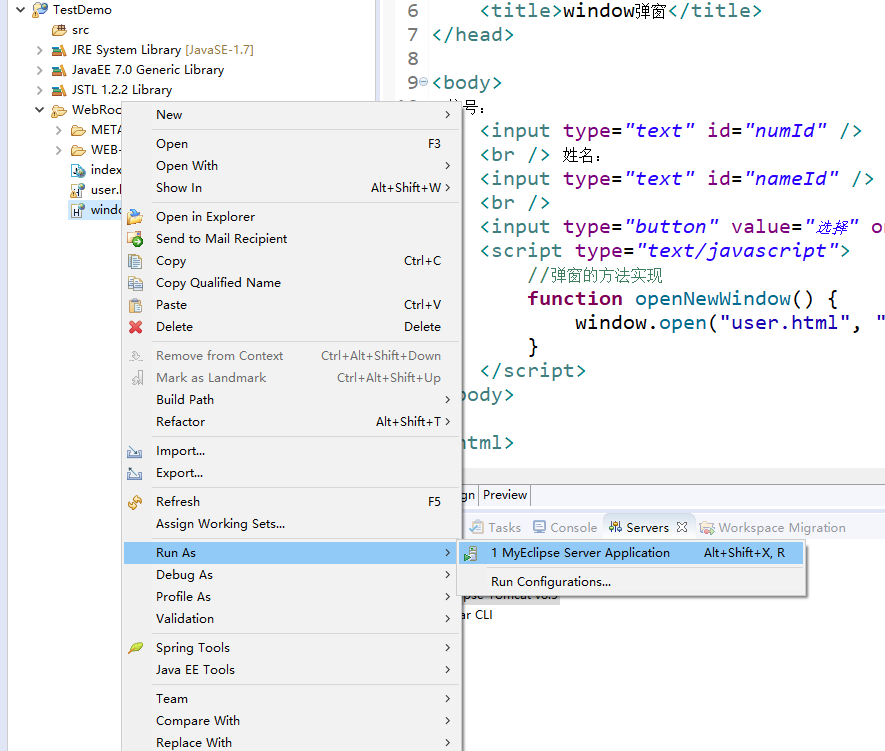
Task: Open the Debug As submenu
Action: pyautogui.click(x=291, y=575)
